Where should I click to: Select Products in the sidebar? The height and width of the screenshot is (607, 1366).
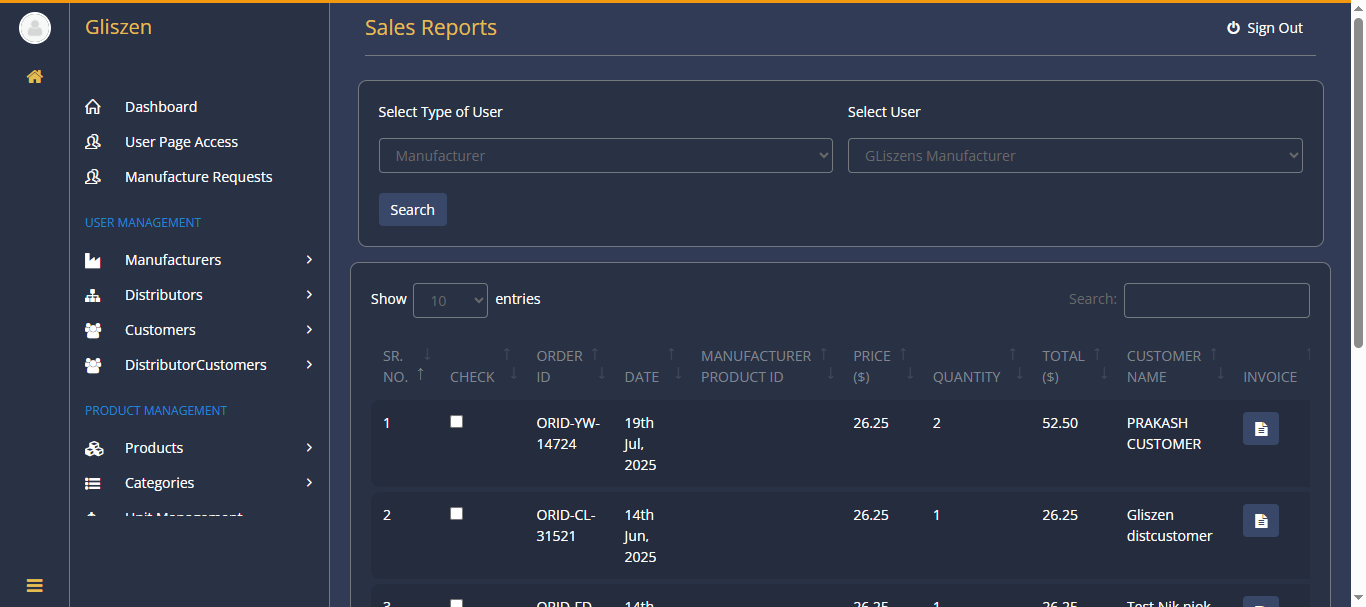[x=154, y=448]
